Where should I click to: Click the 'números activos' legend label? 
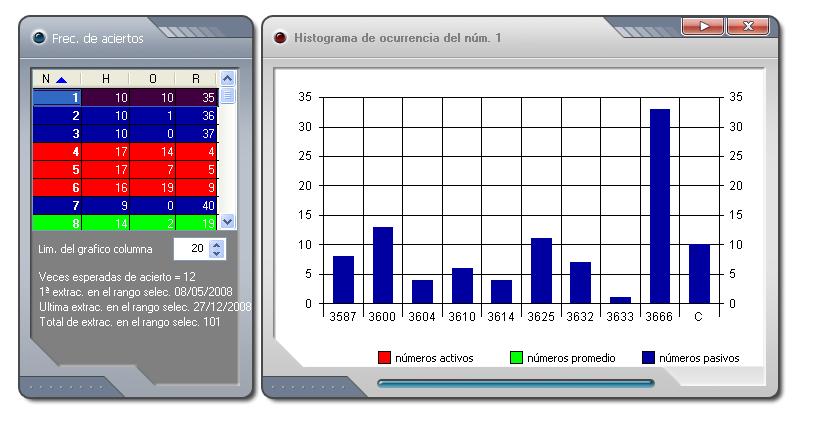434,358
